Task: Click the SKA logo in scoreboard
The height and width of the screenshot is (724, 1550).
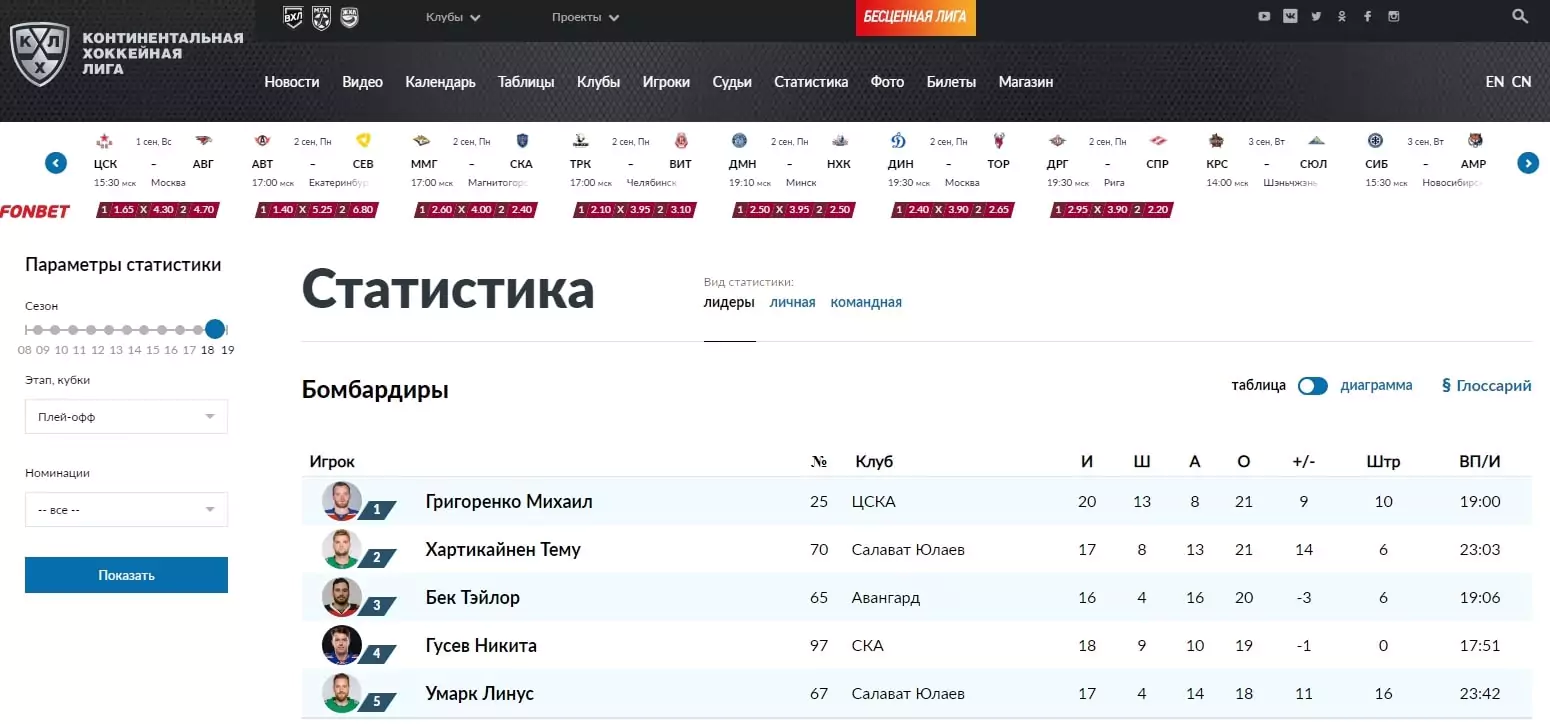Action: pos(521,141)
